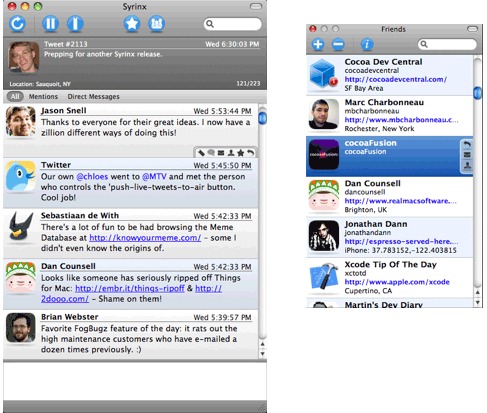Select the Cocoa Dev Central friend row
Screen dimensions: 487x413
click(x=389, y=75)
